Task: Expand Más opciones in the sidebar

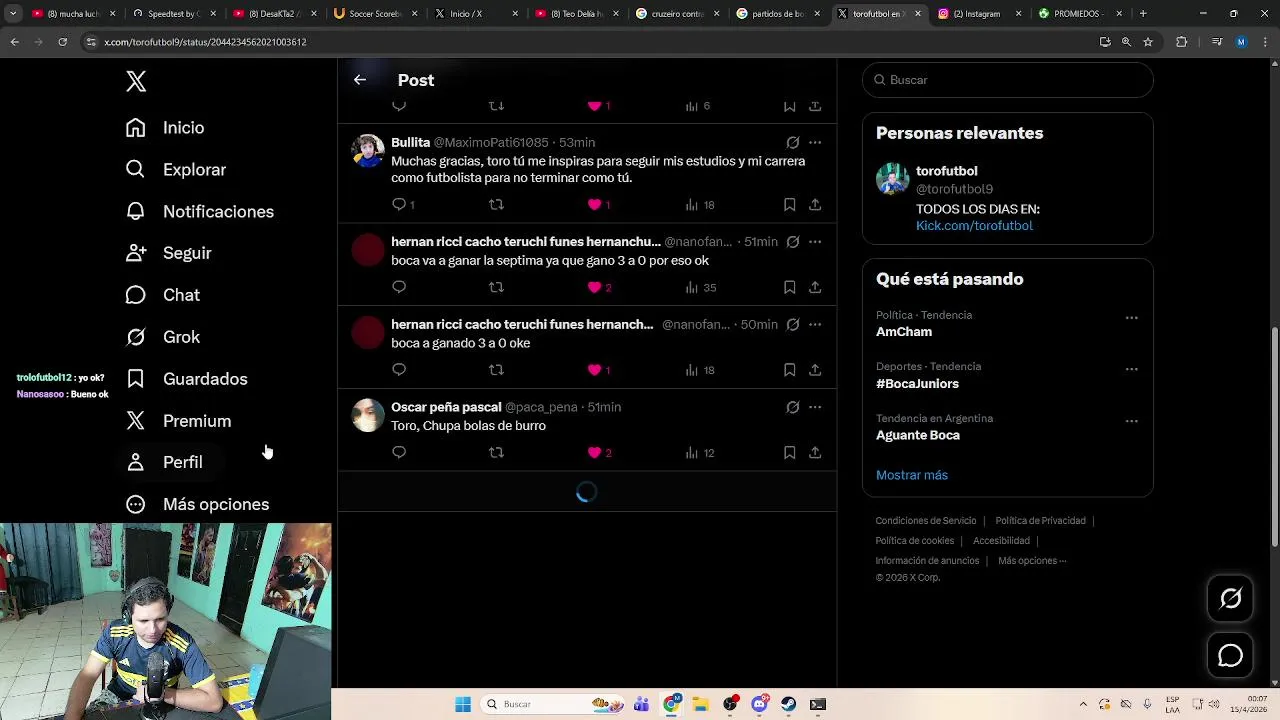Action: 198,504
